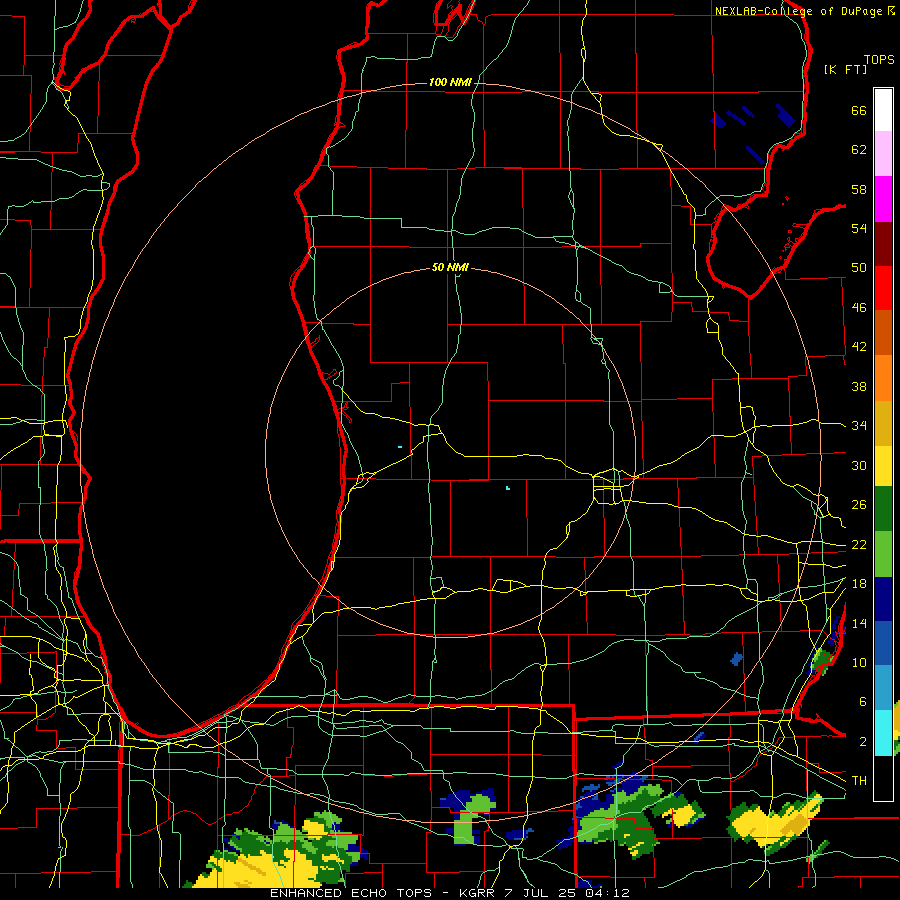Image resolution: width=900 pixels, height=900 pixels.
Task: Click the magenta 58 kft legend swatch
Action: 883,199
